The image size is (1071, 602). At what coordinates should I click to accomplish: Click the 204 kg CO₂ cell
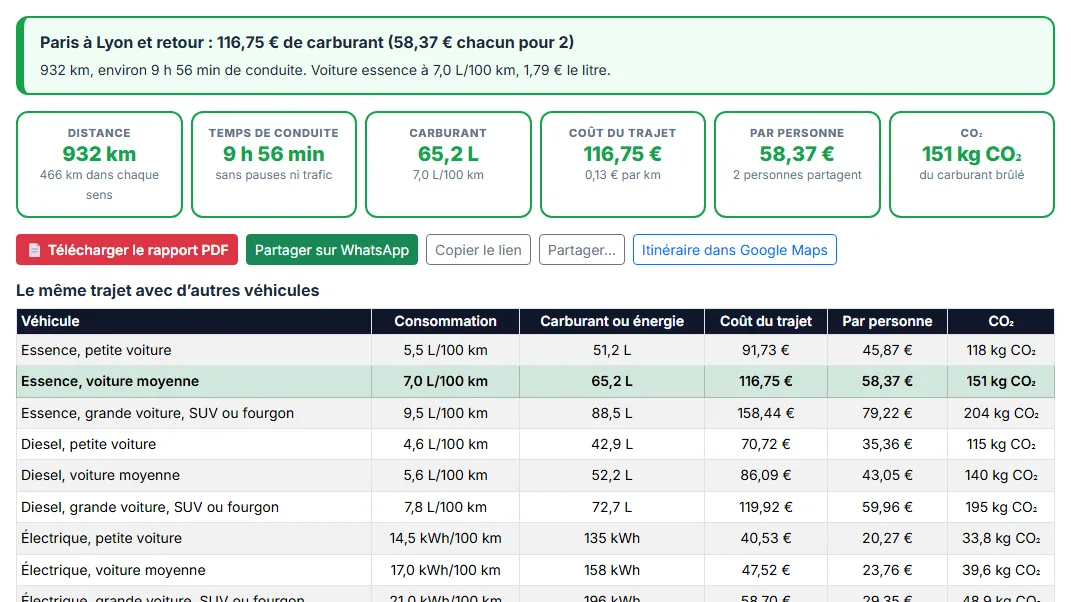(x=1001, y=413)
